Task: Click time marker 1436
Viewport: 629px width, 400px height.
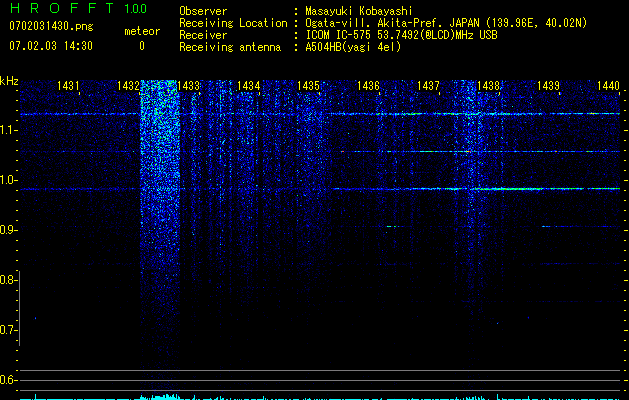Action: tap(368, 86)
